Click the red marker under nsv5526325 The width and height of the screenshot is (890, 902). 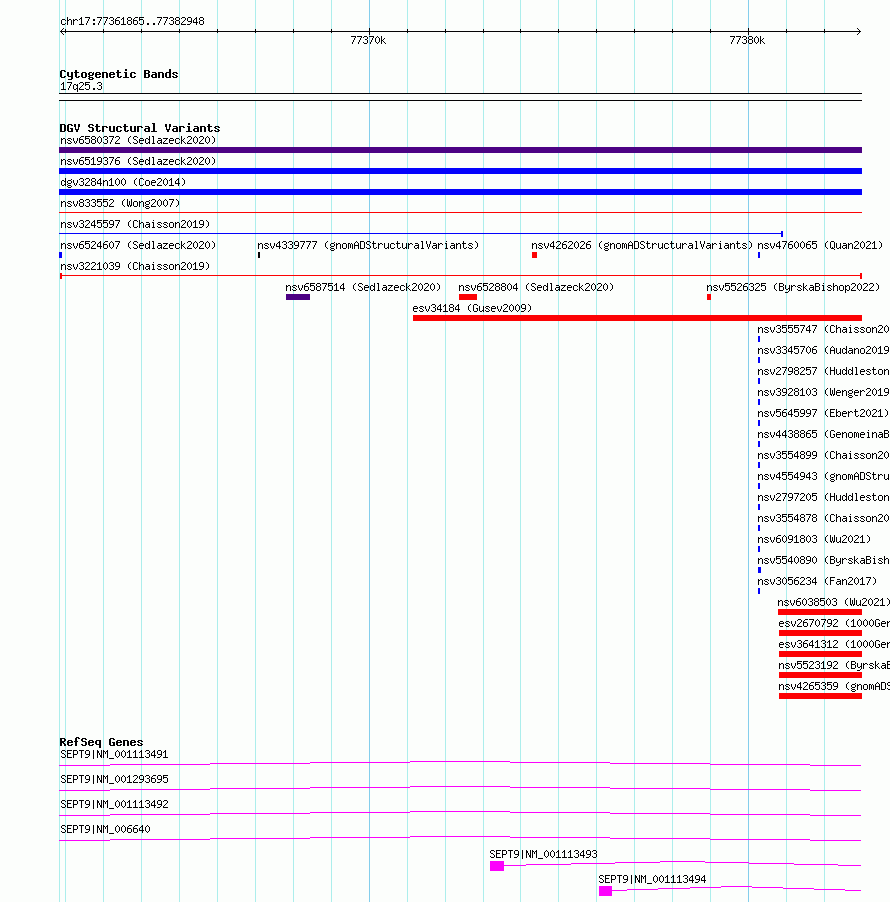(x=709, y=297)
